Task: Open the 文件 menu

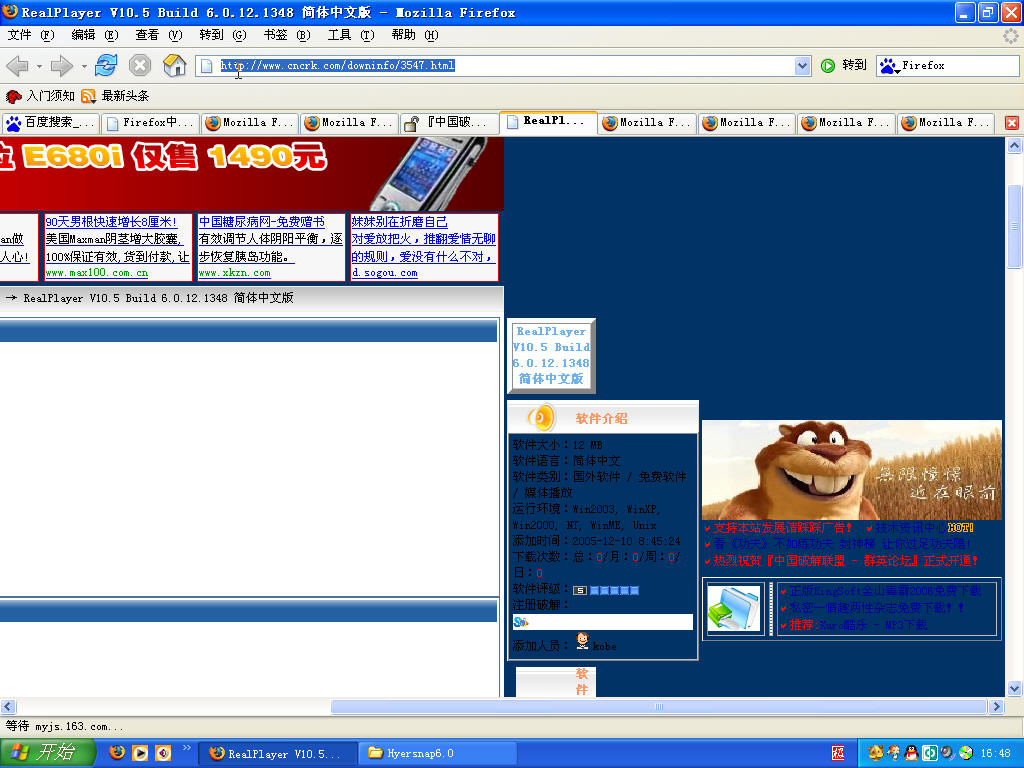Action: (31, 35)
